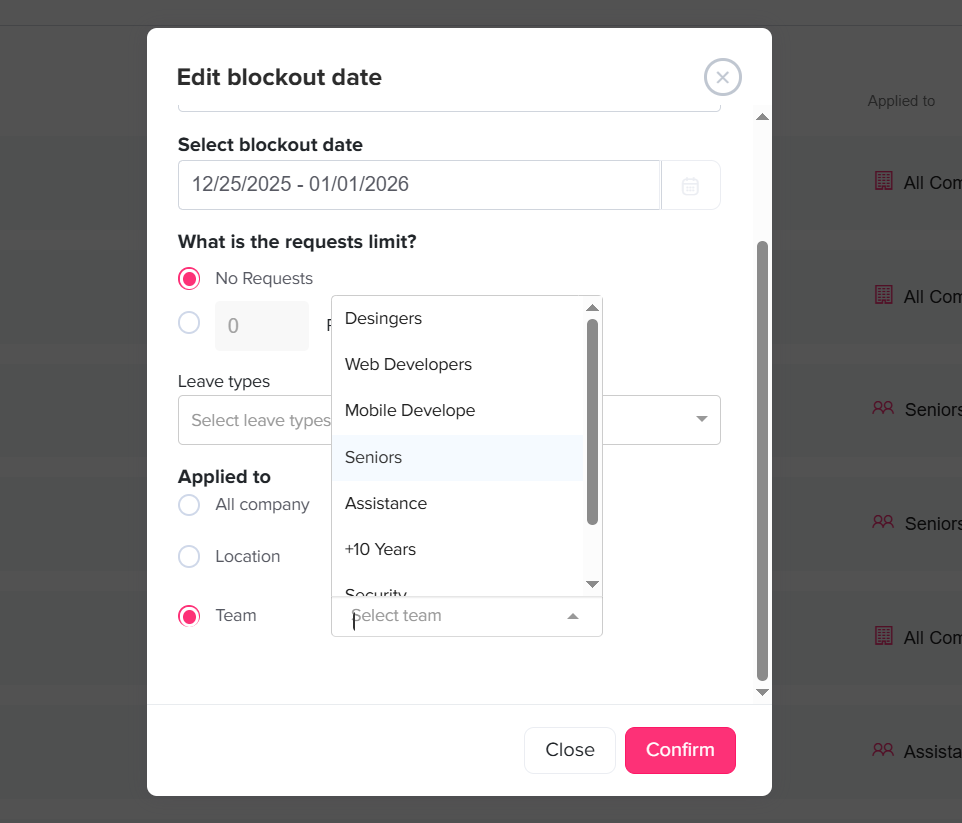Select the Team radio button
Viewport: 962px width, 823px height.
189,616
